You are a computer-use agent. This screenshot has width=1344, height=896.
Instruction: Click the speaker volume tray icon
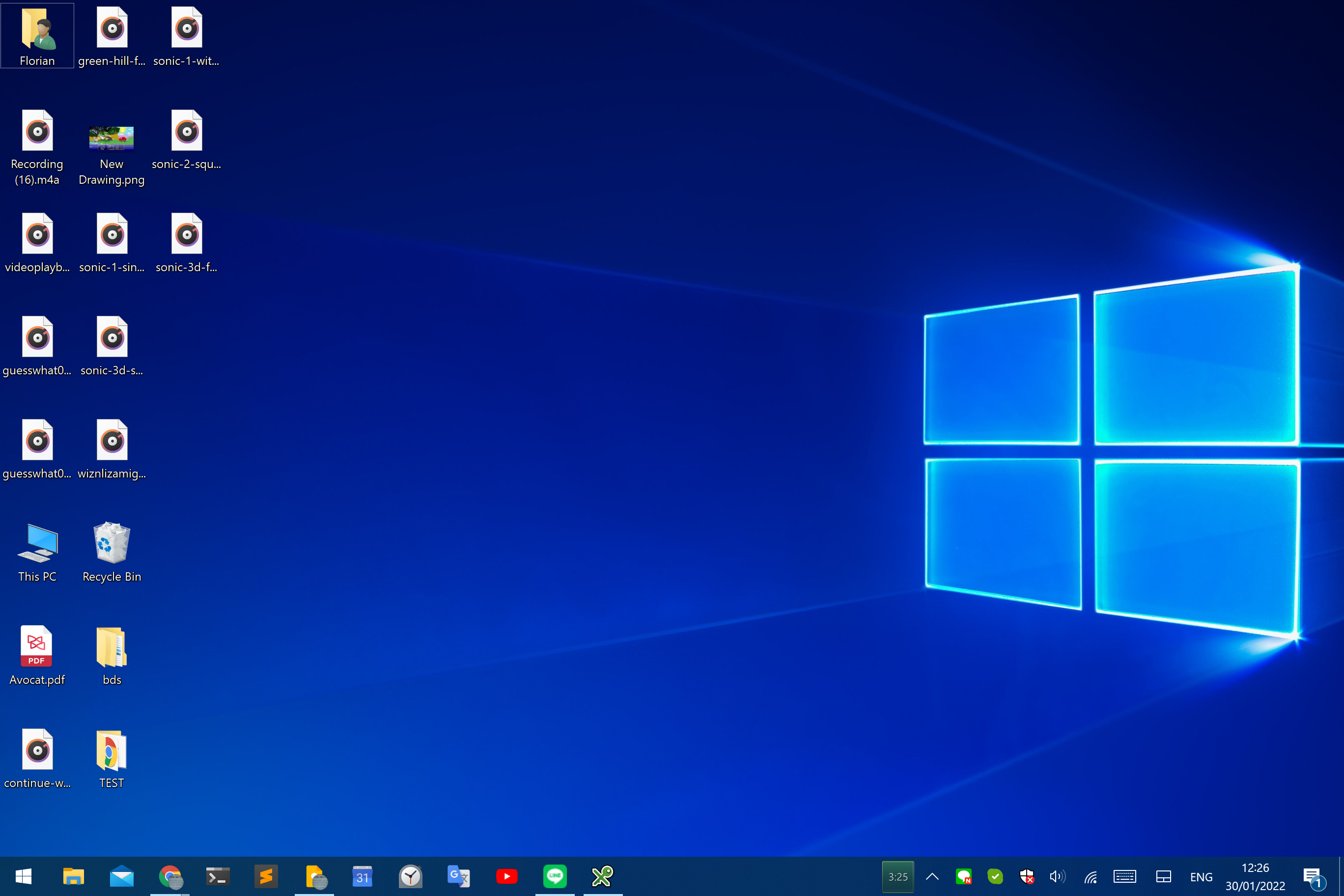[x=1057, y=876]
